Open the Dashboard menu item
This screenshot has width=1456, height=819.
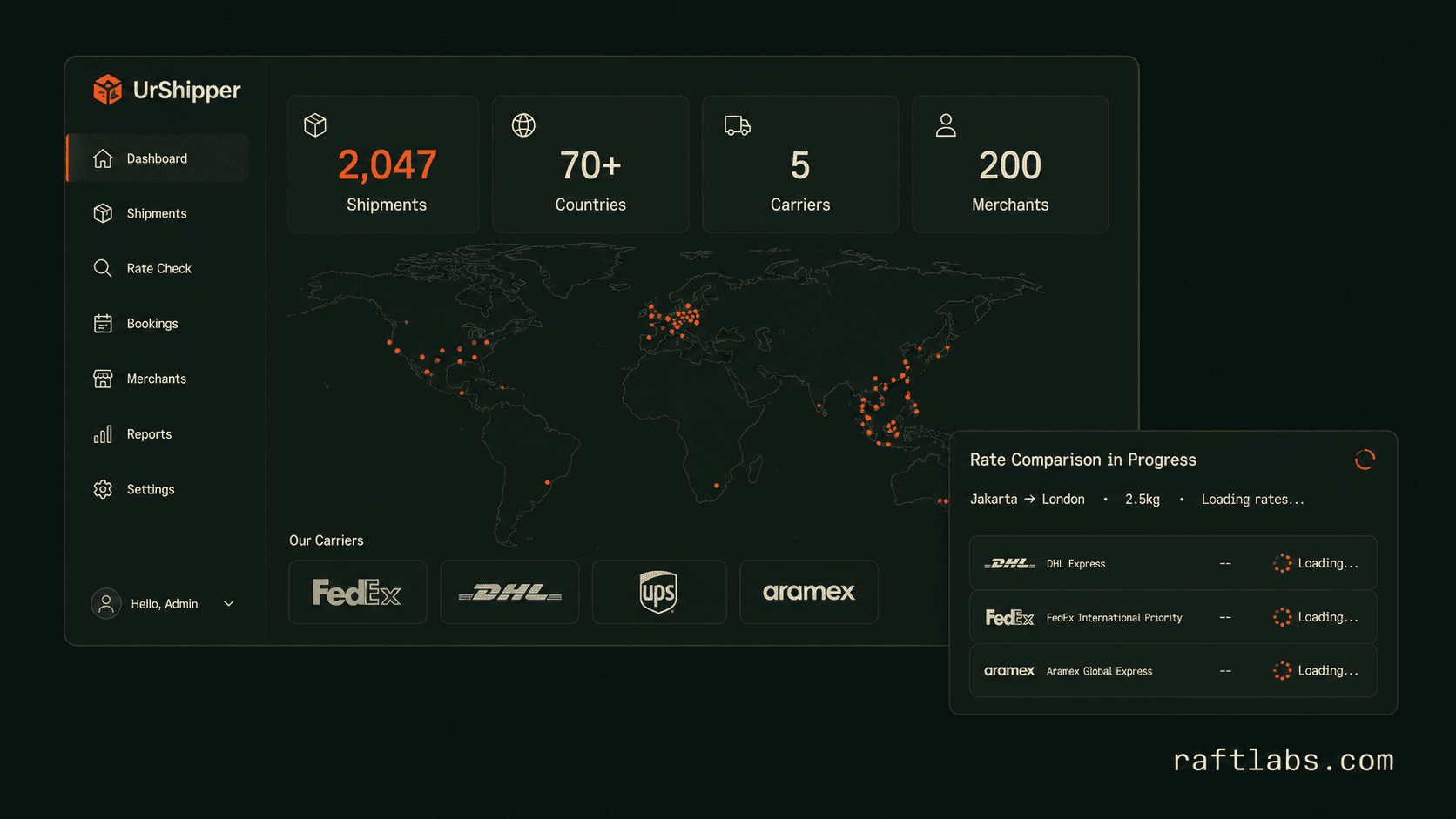pos(158,158)
